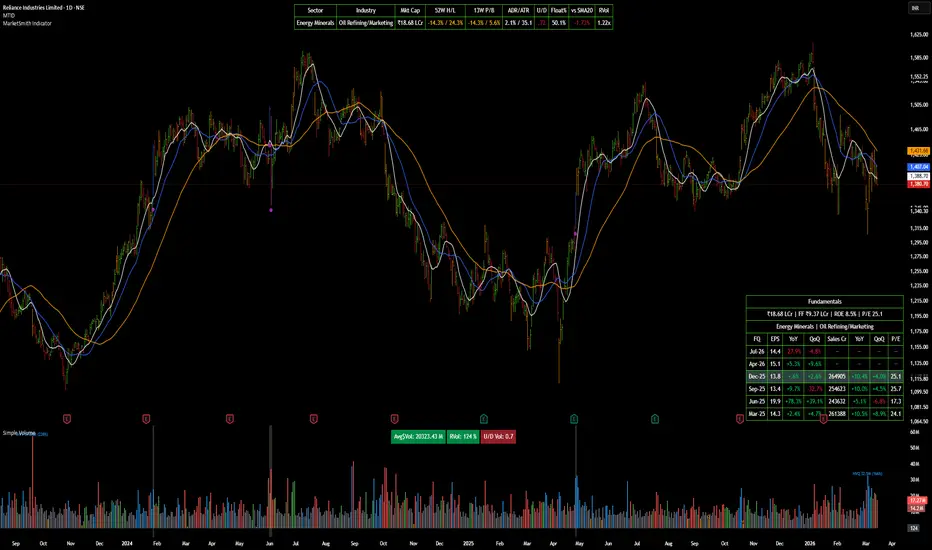
Task: Click the green earnings marker between Jul and Aug 2025
Action: [x=654, y=419]
